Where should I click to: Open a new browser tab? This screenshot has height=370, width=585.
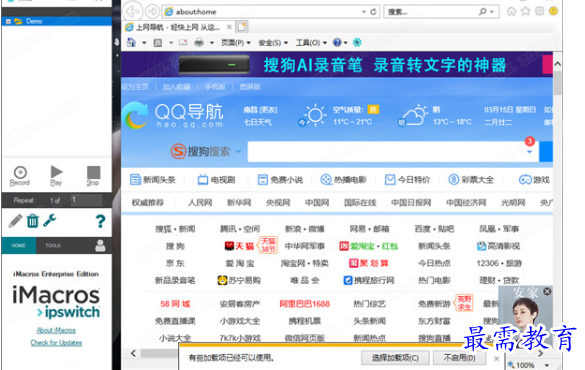click(242, 27)
